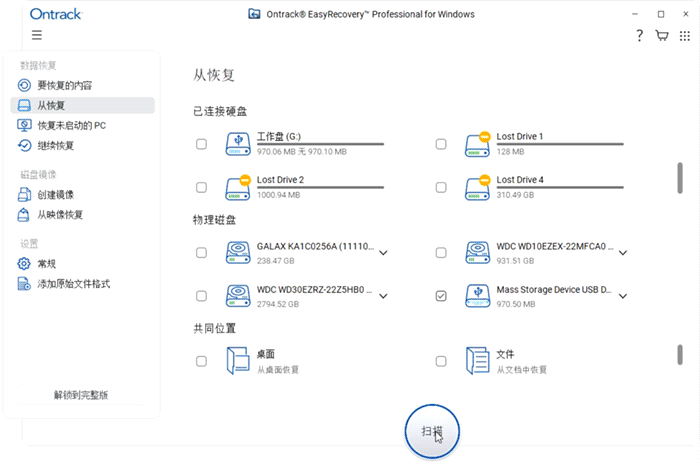Screen dimensions: 700x464
Task: Click the Ontrack logo
Action: [56, 14]
